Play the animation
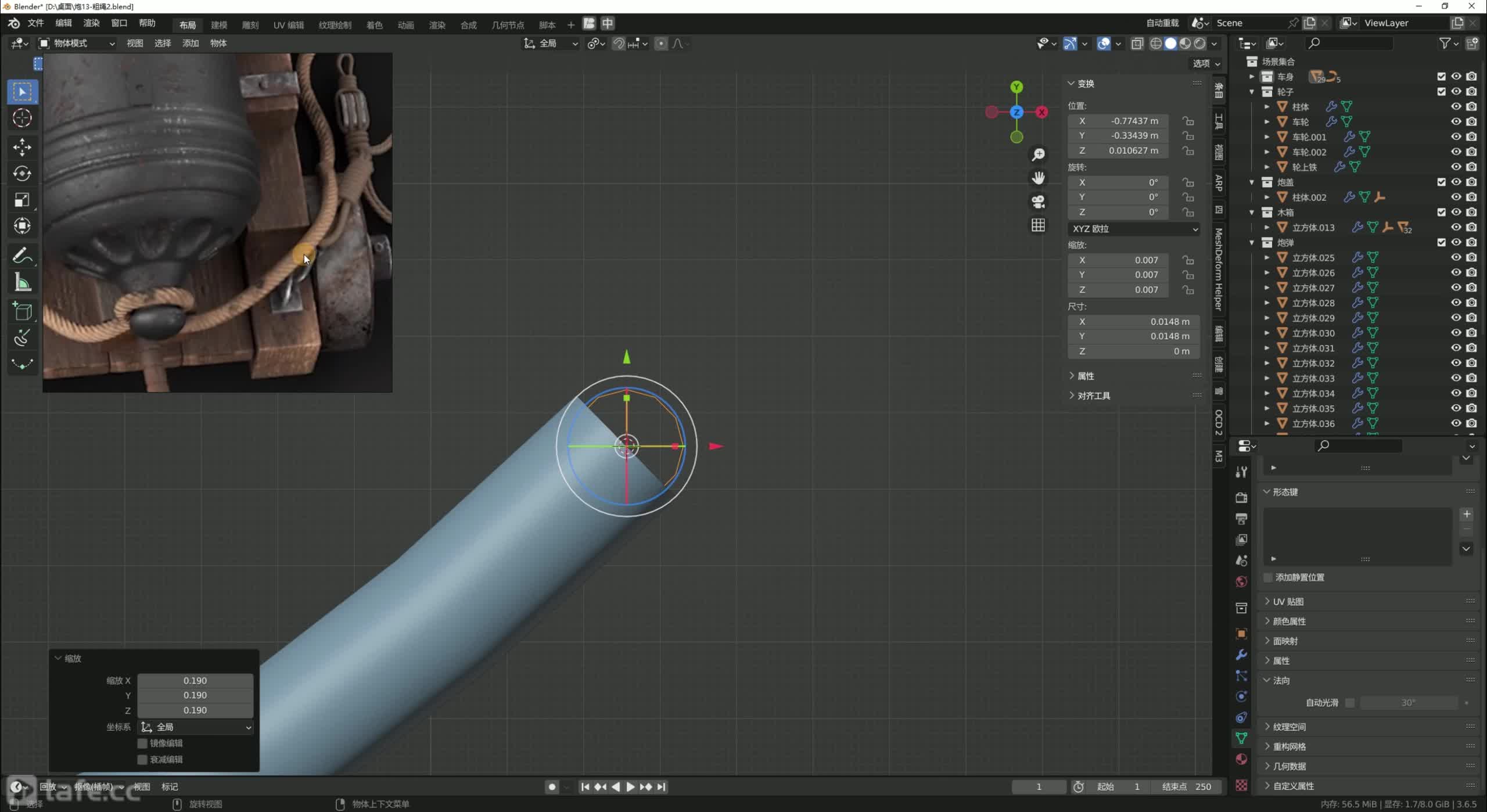 630,787
